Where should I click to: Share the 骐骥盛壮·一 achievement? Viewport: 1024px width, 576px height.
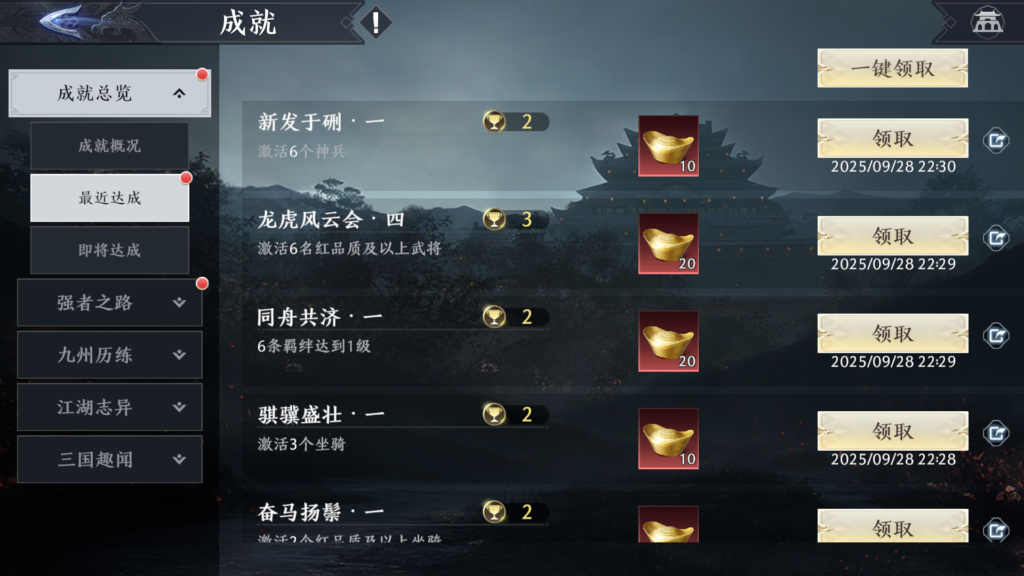997,433
